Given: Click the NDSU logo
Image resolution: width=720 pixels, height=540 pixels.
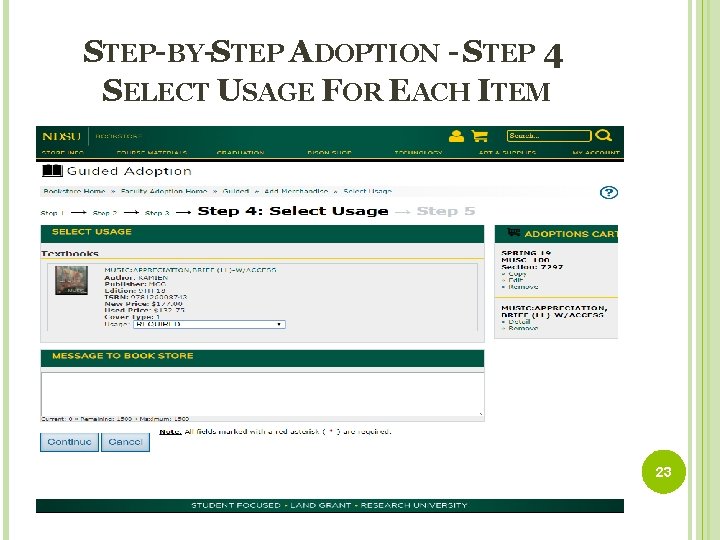Looking at the screenshot, I should (x=61, y=137).
